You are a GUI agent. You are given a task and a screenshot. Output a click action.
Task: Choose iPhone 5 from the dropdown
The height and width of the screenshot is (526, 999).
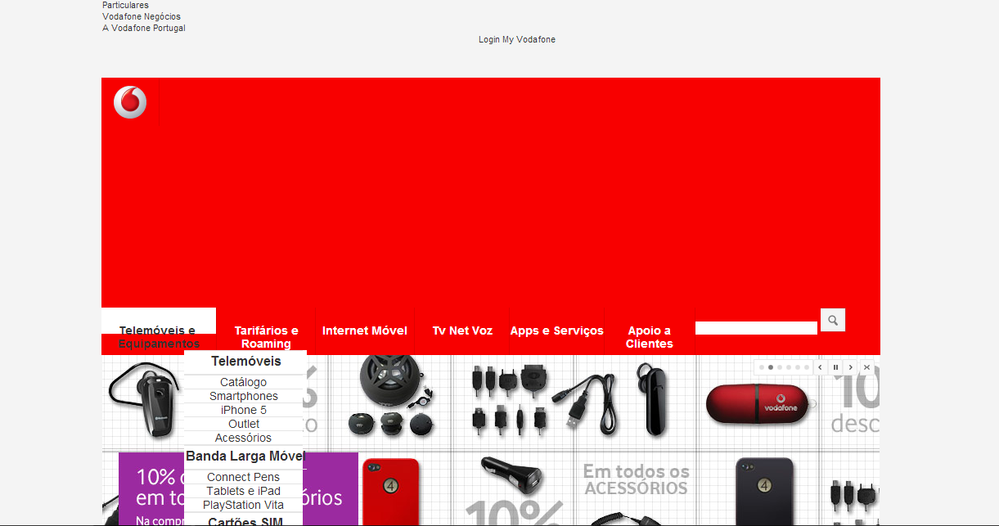click(243, 410)
